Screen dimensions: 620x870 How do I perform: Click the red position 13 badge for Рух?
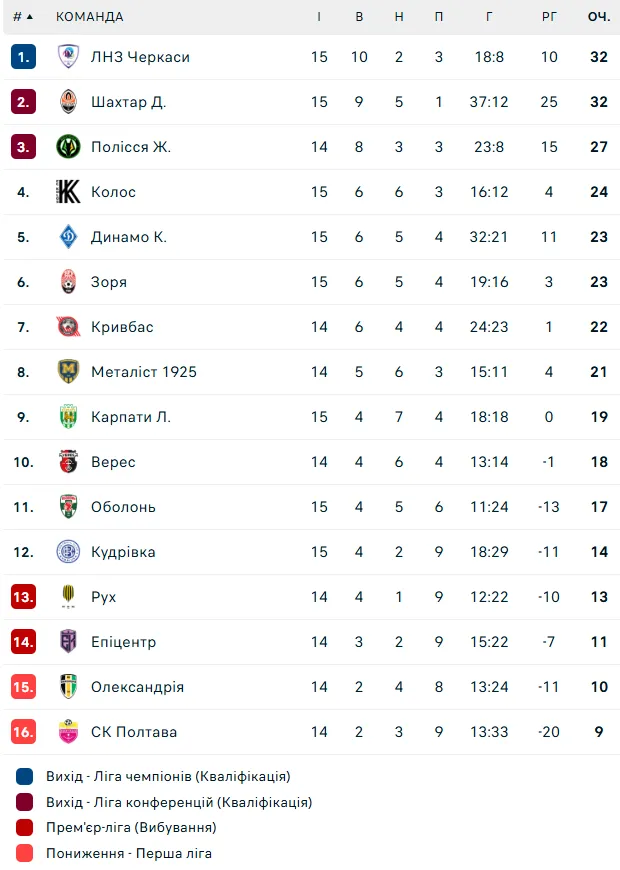point(24,597)
